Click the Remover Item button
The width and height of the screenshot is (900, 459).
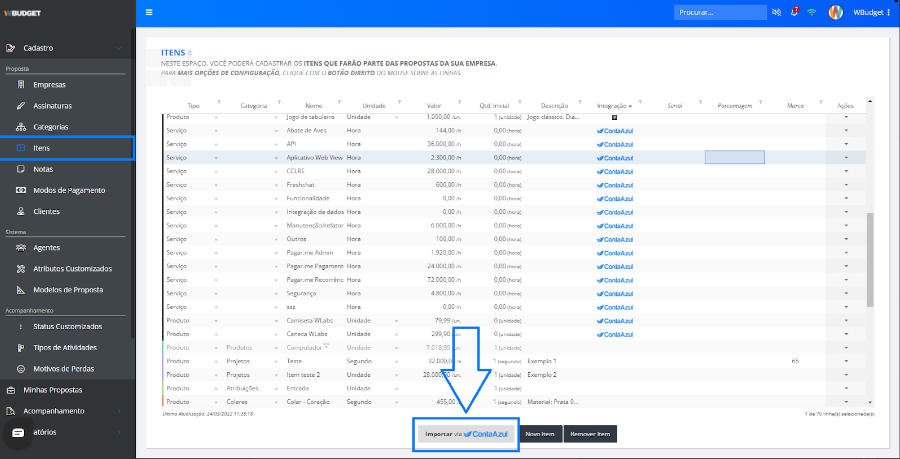[x=590, y=434]
